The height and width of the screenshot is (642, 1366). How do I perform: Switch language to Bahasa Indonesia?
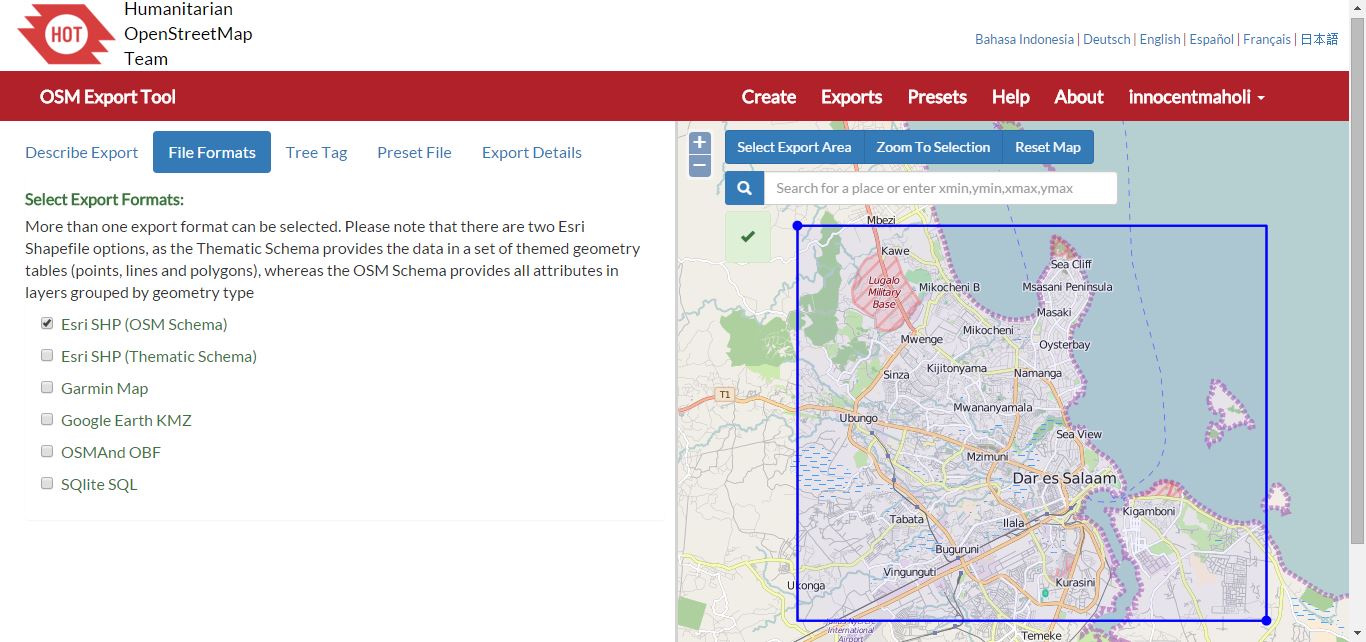[x=1024, y=39]
